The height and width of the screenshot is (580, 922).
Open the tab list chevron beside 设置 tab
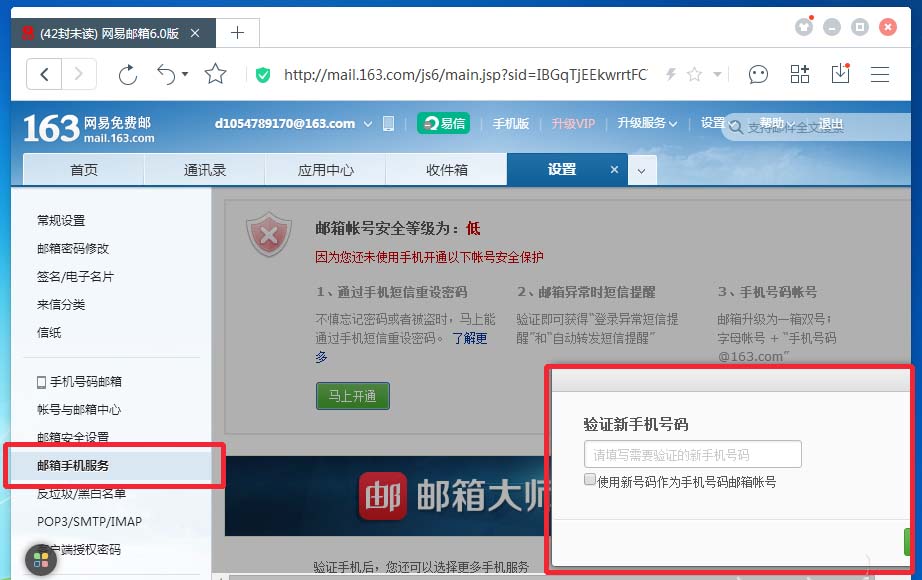pyautogui.click(x=641, y=169)
